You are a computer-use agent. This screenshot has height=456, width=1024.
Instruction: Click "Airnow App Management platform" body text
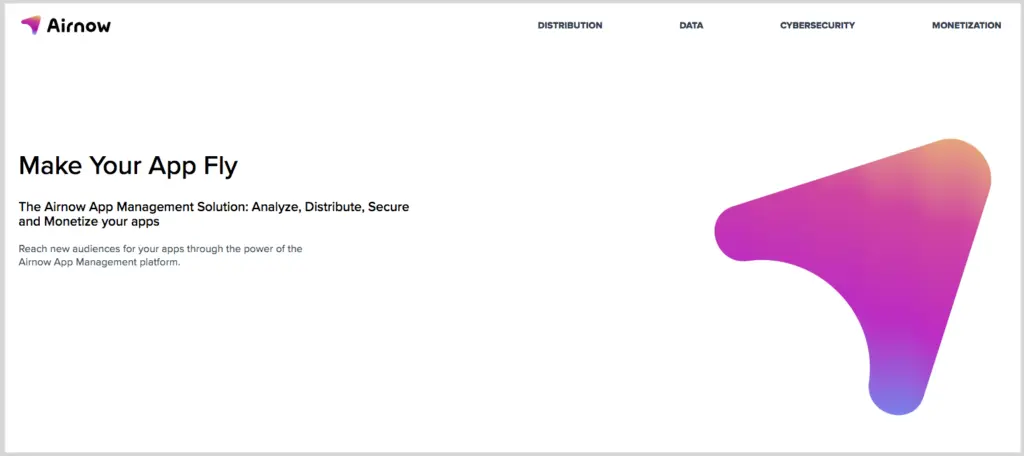pos(99,261)
